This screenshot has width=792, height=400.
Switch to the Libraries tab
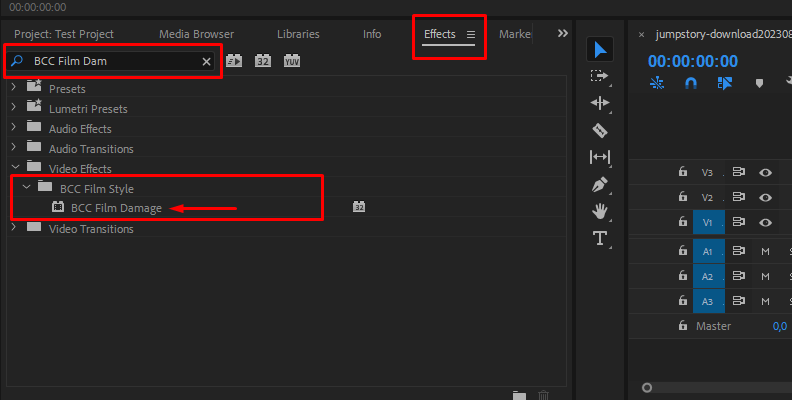(298, 34)
